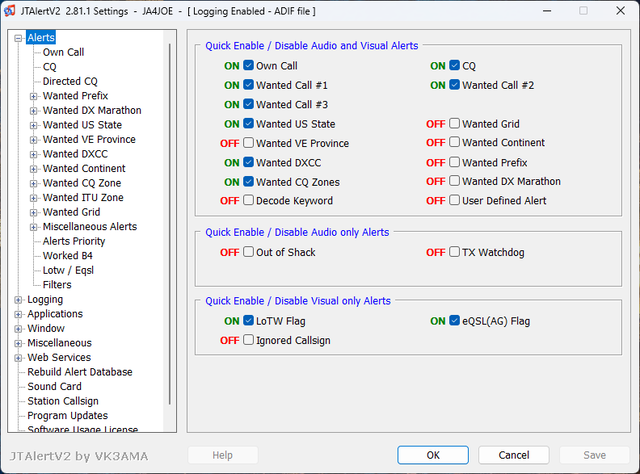Open Sound Card settings
This screenshot has height=474, width=640.
point(54,387)
